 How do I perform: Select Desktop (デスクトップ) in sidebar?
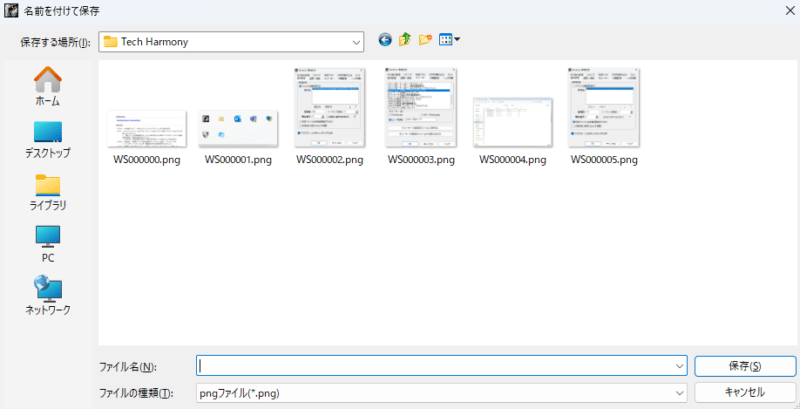point(48,138)
